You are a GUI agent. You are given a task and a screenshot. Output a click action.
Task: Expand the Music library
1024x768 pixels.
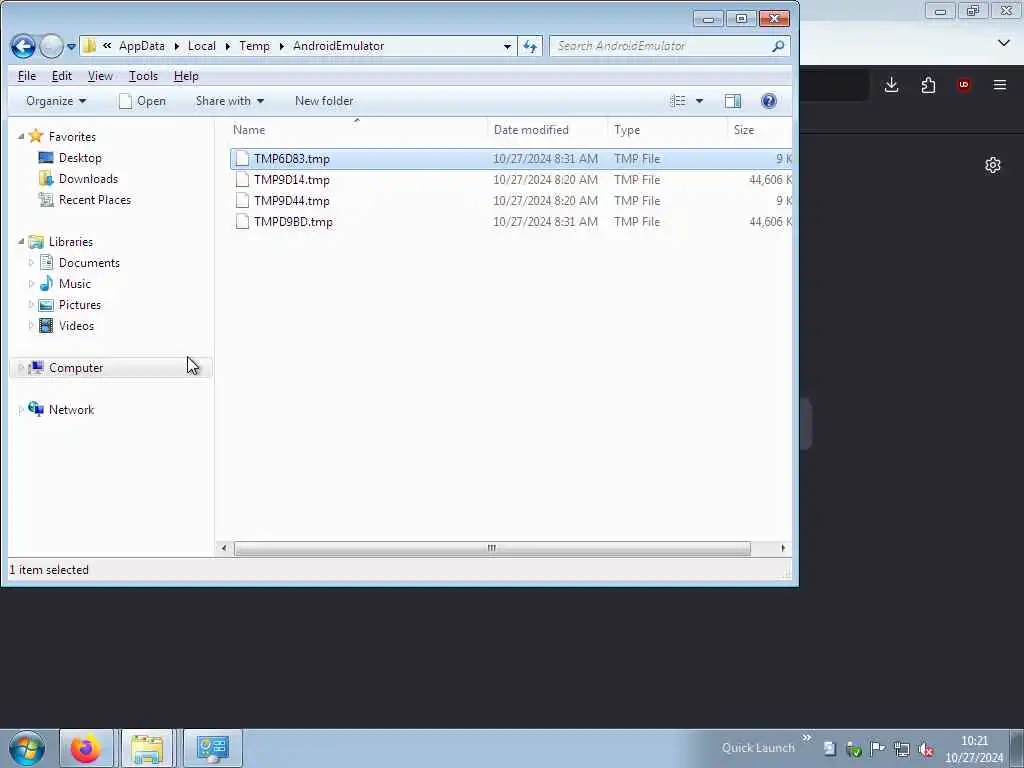pyautogui.click(x=31, y=283)
